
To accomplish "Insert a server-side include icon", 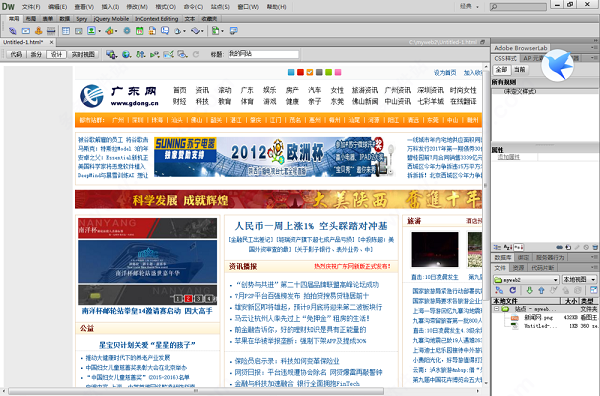I will tap(152, 31).
